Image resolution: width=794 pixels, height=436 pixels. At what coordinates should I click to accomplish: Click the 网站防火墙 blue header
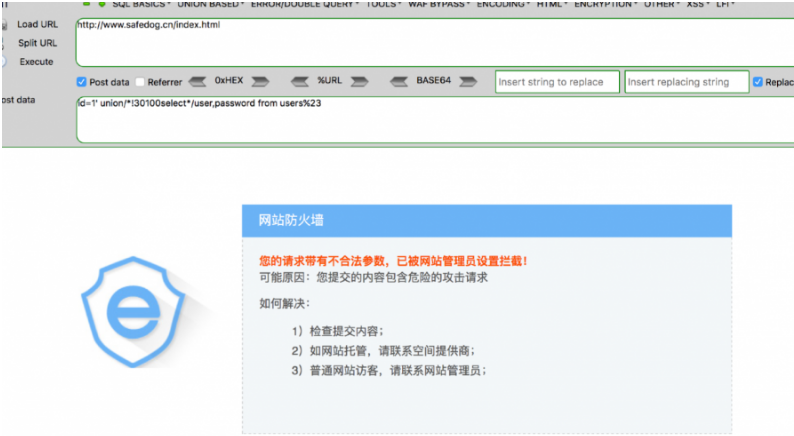(x=487, y=220)
